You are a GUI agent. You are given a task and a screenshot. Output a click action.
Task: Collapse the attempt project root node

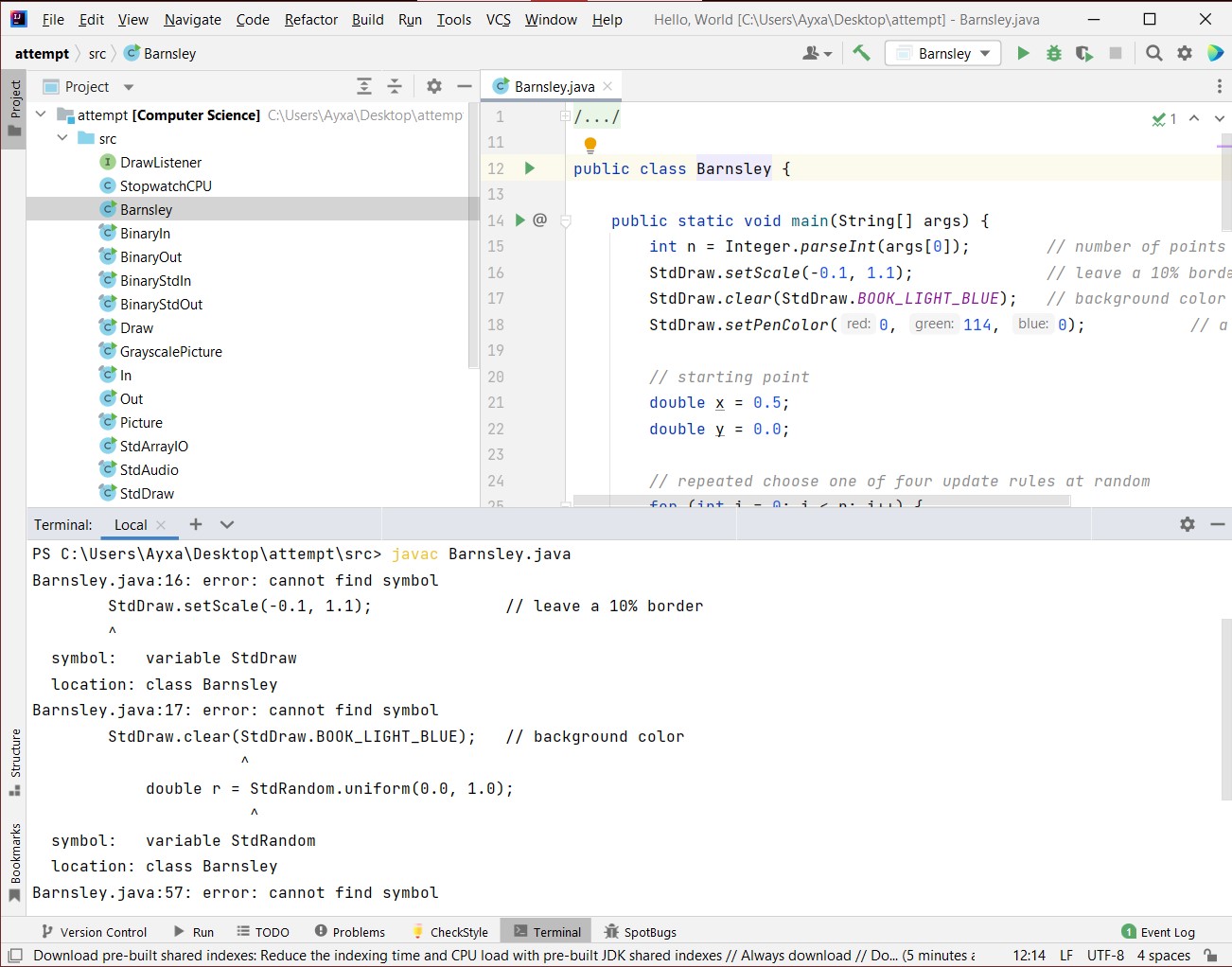click(41, 114)
